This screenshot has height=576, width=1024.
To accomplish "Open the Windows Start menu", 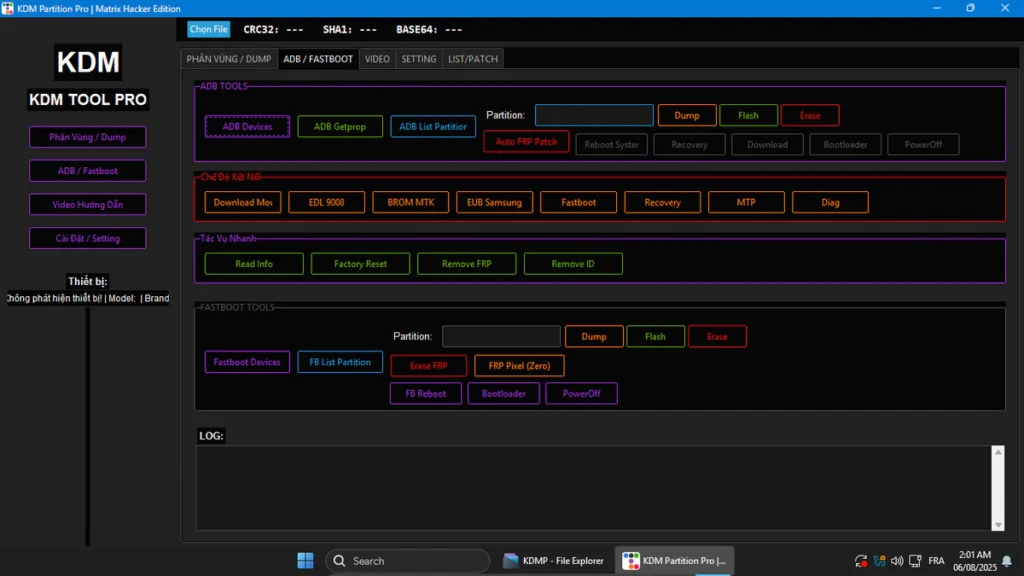I will point(306,561).
